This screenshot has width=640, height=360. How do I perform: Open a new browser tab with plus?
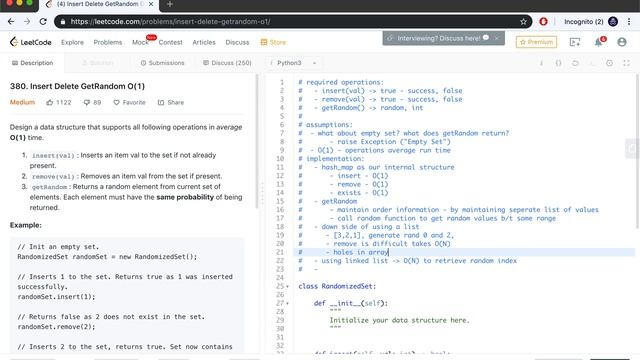point(170,4)
